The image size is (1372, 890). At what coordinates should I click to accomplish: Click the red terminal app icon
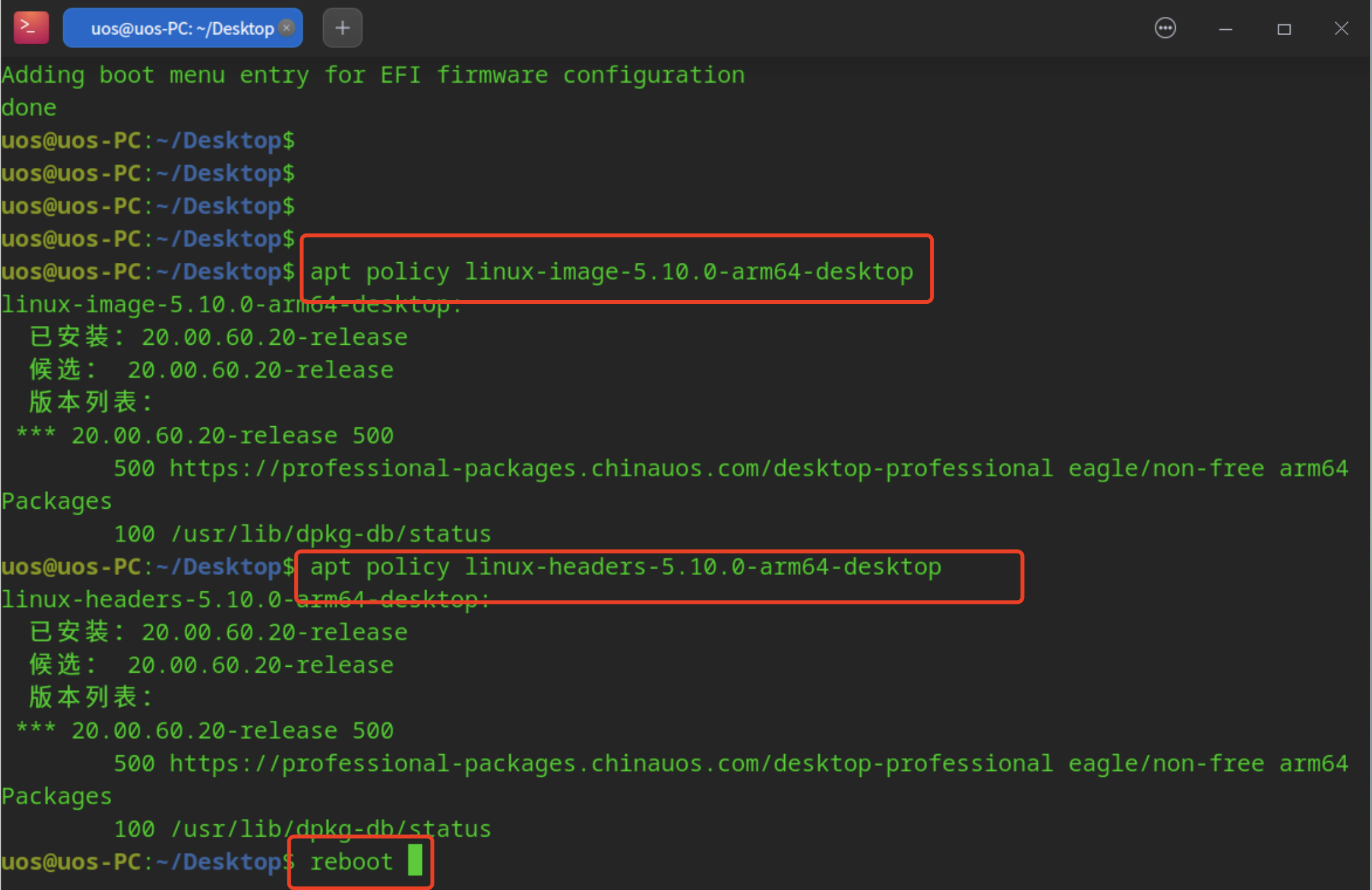click(31, 28)
